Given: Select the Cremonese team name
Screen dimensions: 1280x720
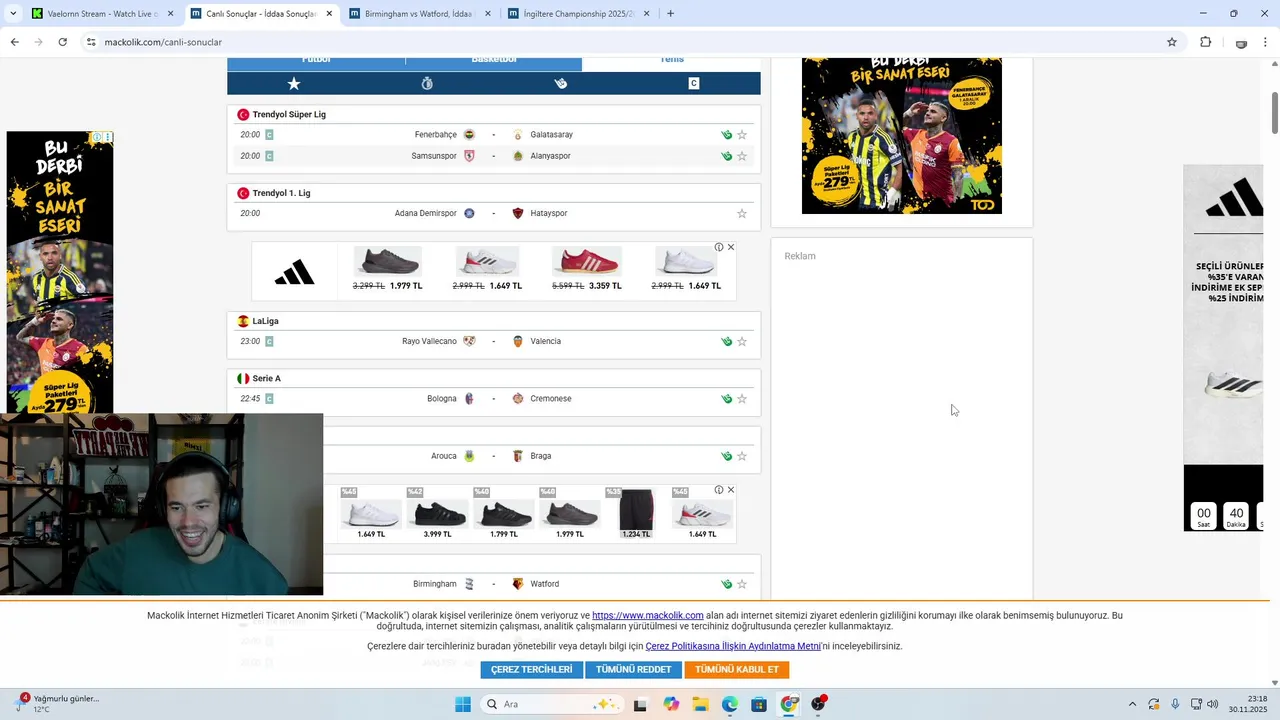Looking at the screenshot, I should [x=551, y=399].
